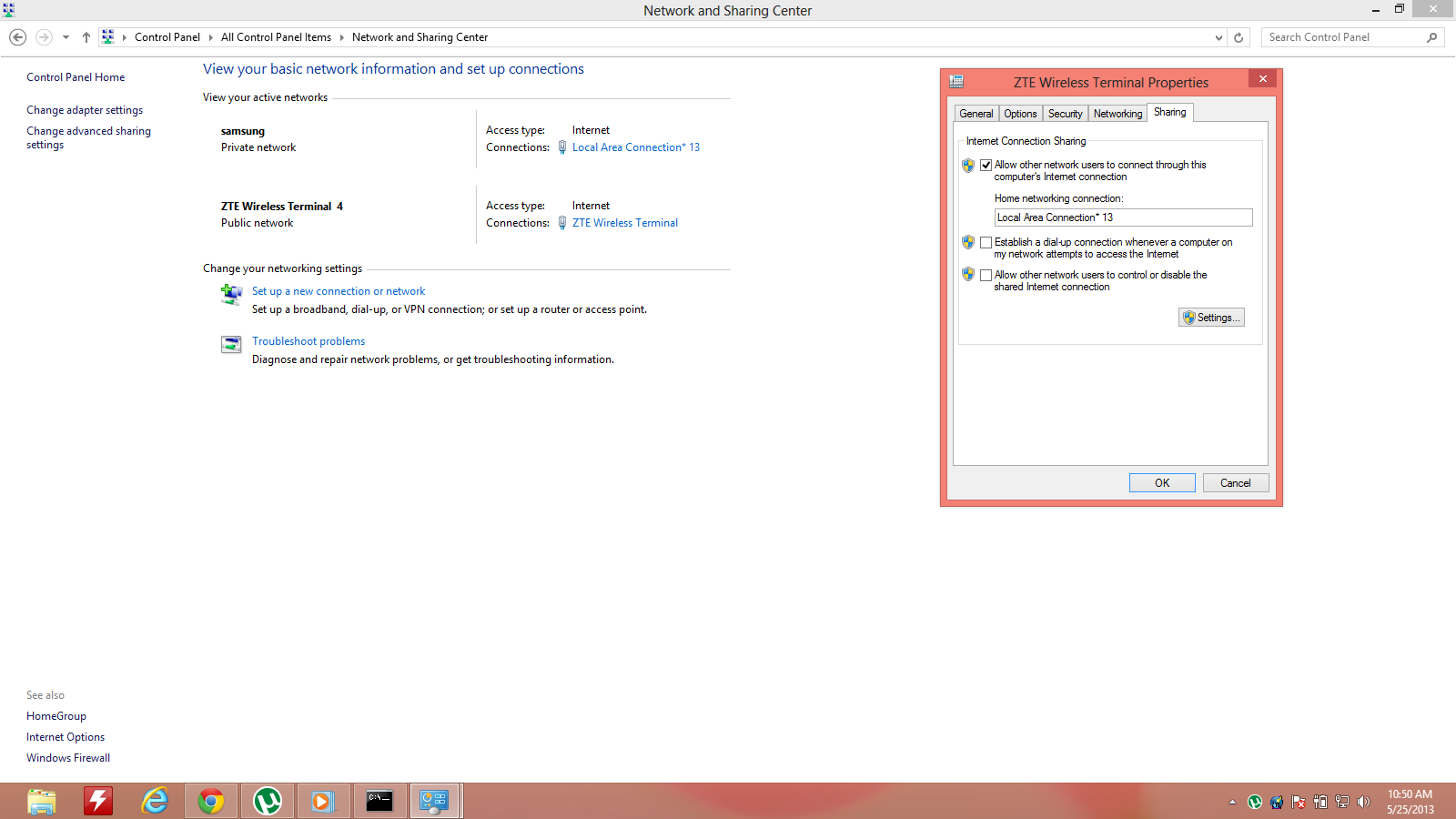1456x819 pixels.
Task: Switch to the Security tab
Action: 1065,114
